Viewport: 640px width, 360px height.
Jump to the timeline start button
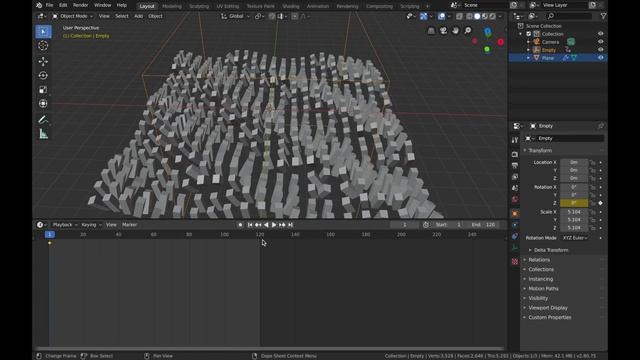(250, 225)
